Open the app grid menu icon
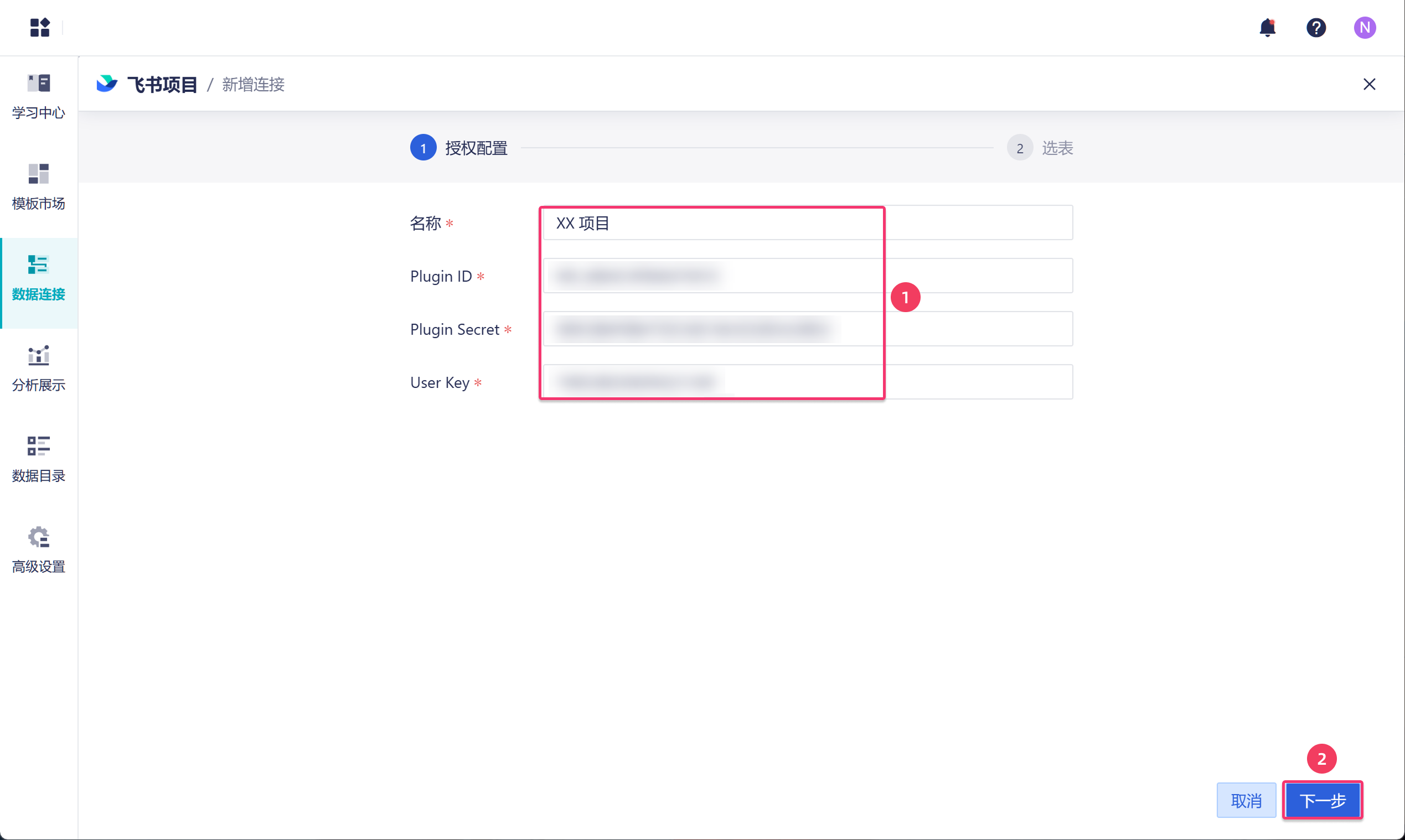Screen dimensions: 1405x840 point(40,27)
